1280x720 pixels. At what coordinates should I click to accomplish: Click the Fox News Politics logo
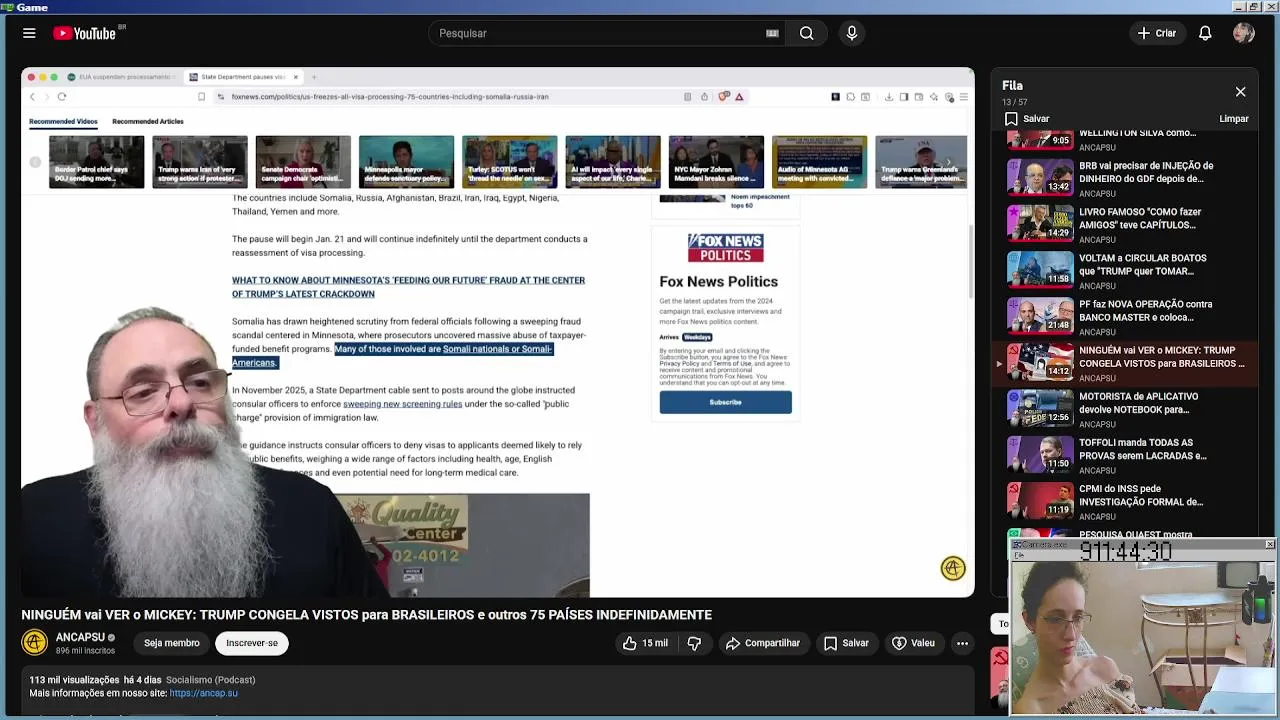point(725,248)
